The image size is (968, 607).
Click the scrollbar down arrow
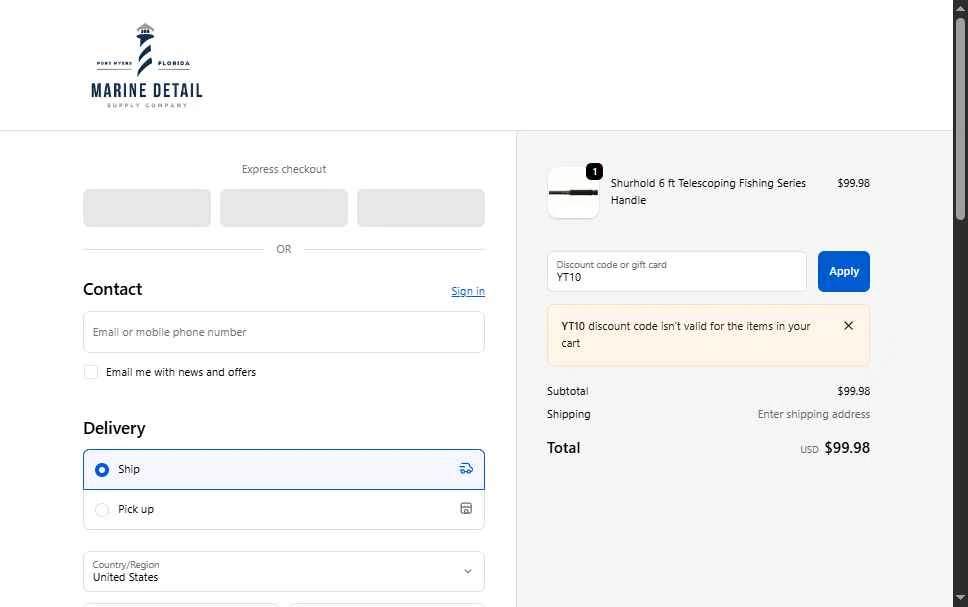pyautogui.click(x=960, y=597)
